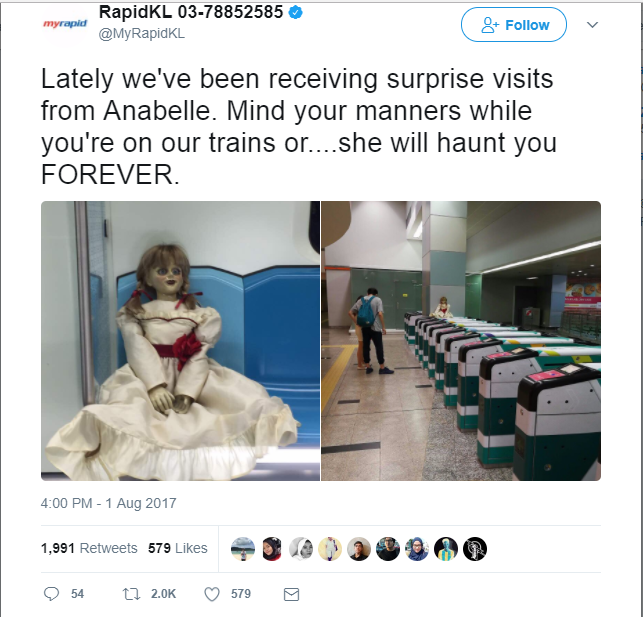Open the @MyRapidKL handle link
The height and width of the screenshot is (617, 643).
point(141,33)
